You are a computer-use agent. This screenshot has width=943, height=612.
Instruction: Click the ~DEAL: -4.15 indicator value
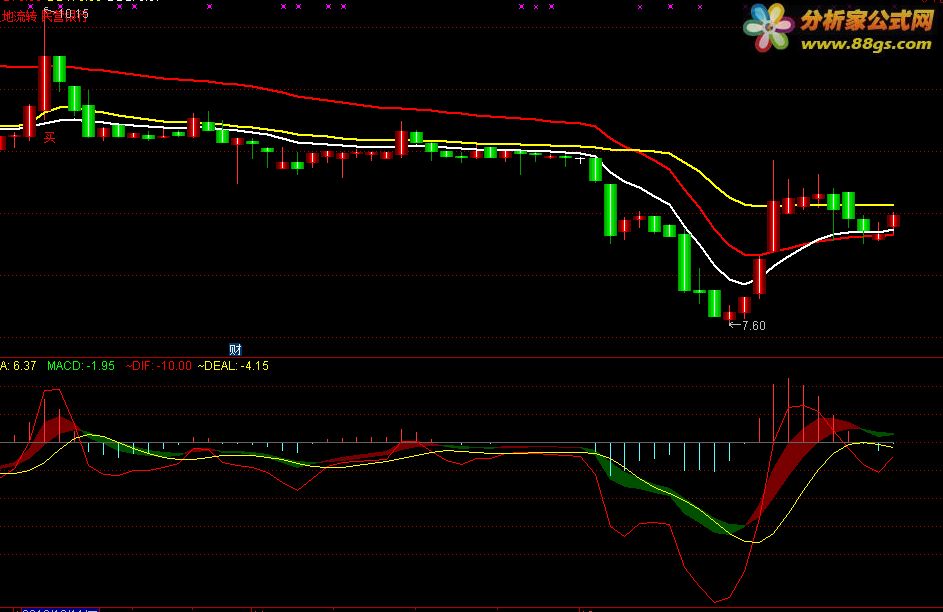tap(233, 366)
